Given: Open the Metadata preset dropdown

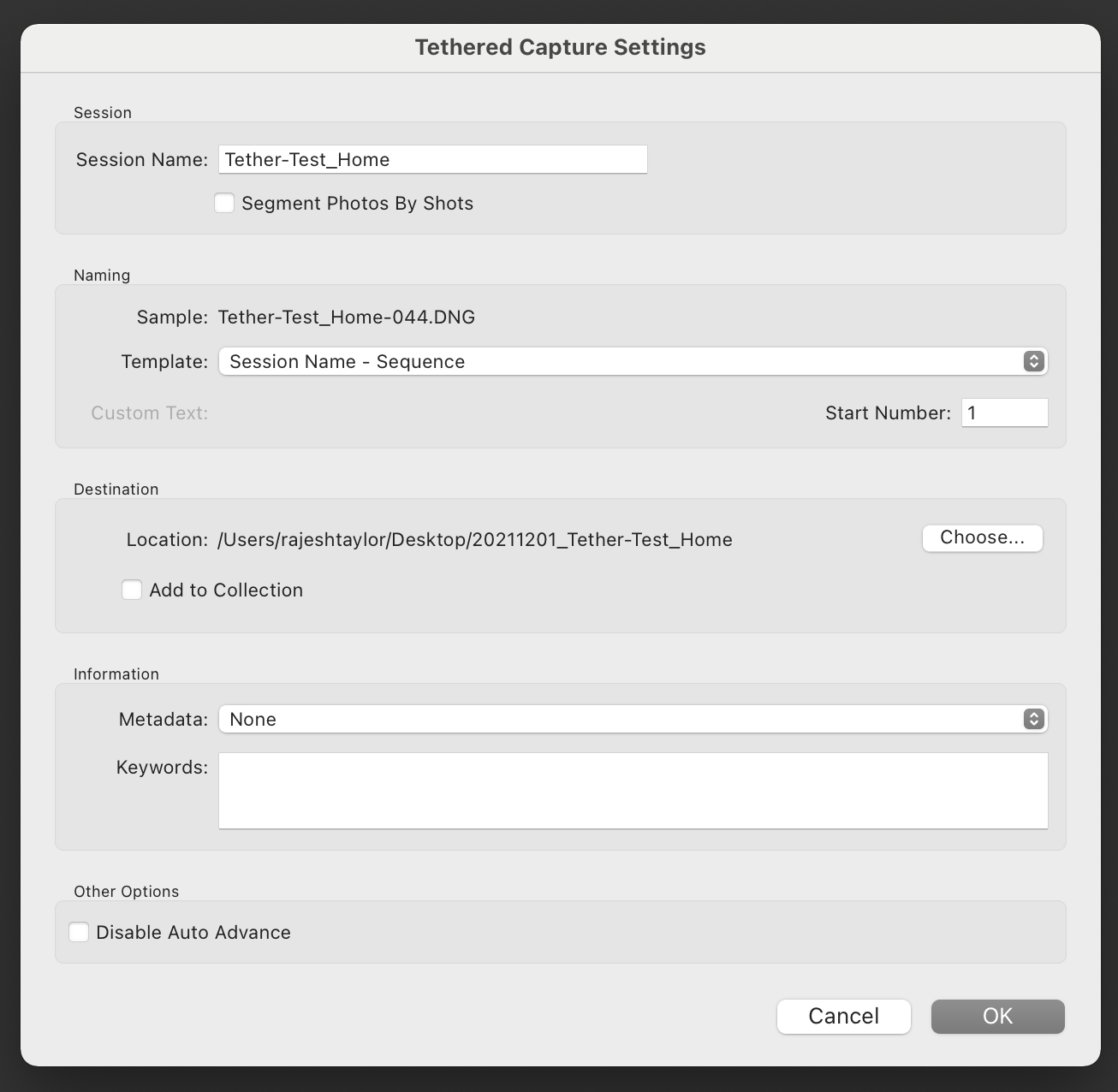Looking at the screenshot, I should (599, 719).
